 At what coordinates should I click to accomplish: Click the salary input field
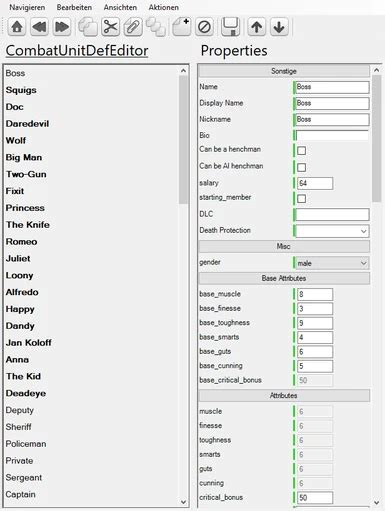click(x=315, y=183)
